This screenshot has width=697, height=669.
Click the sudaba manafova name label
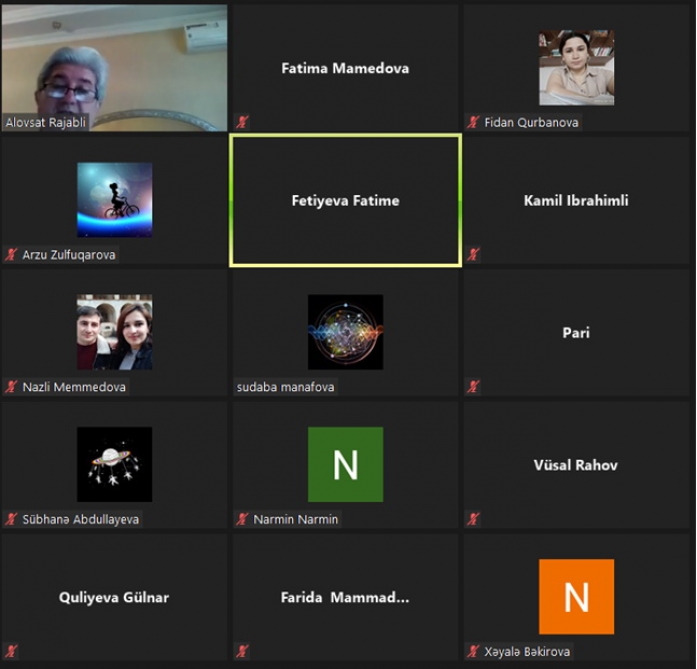point(285,387)
